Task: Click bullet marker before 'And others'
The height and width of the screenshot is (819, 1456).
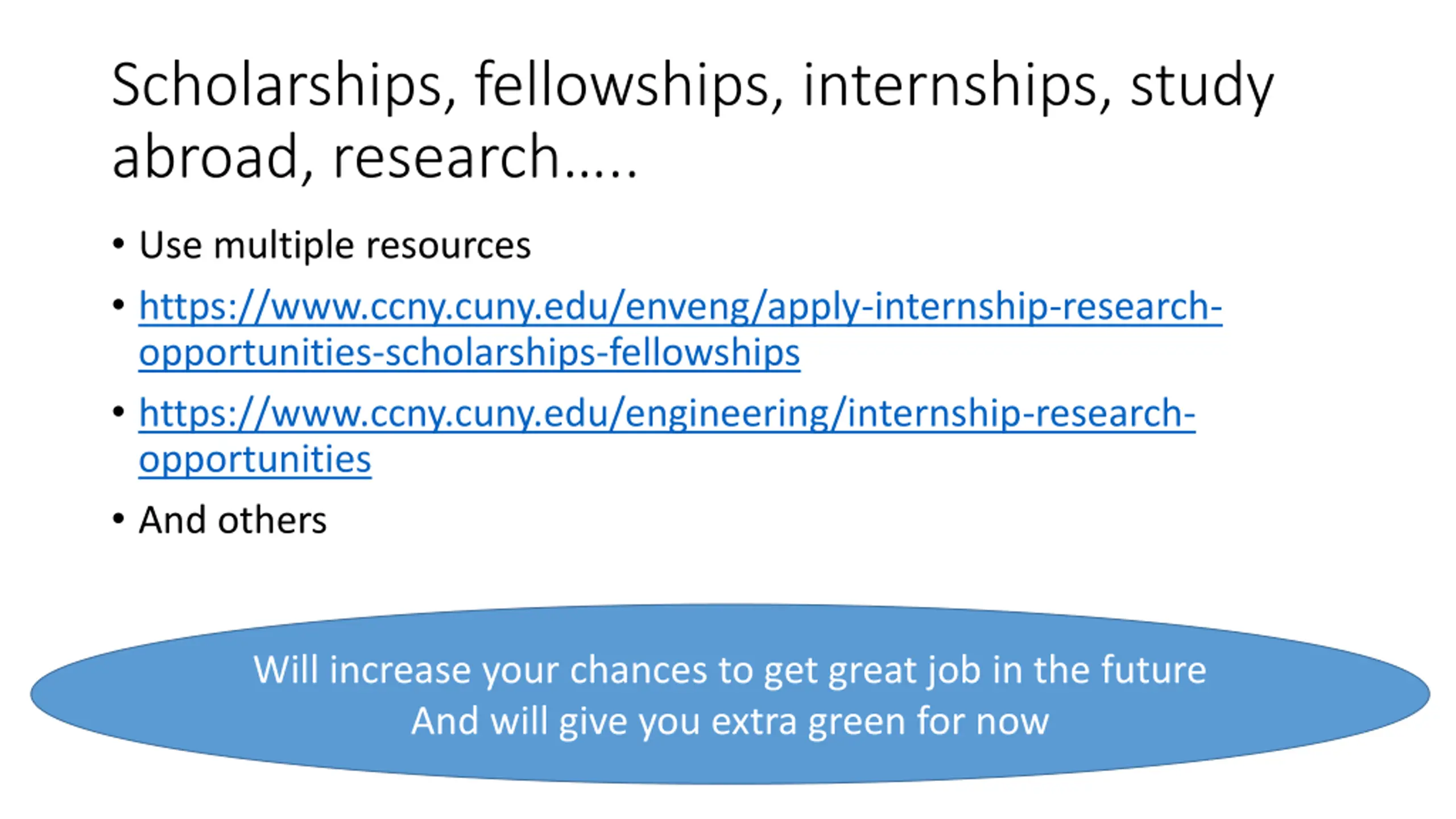Action: pyautogui.click(x=118, y=519)
